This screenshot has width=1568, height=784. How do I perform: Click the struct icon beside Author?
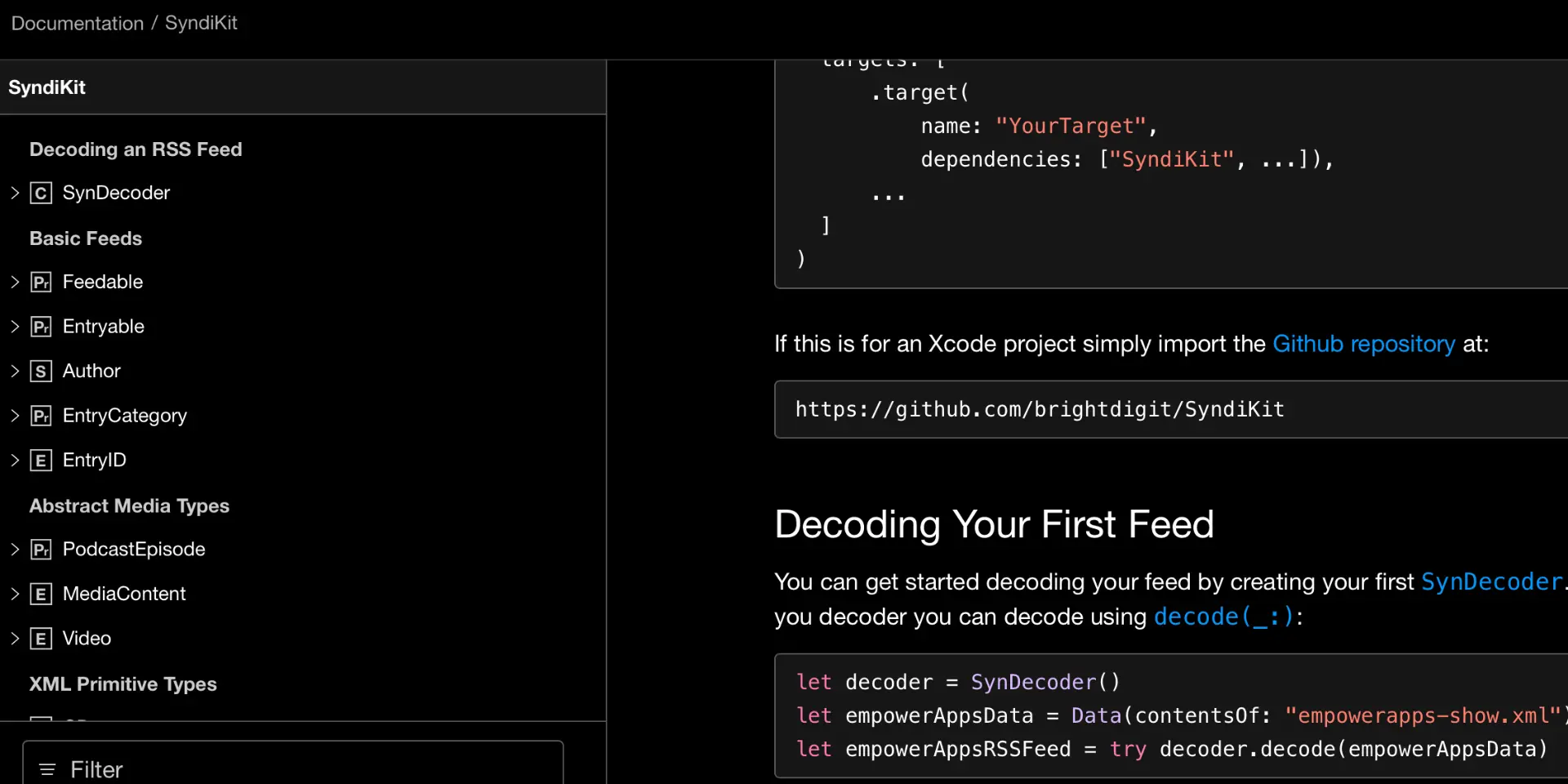tap(41, 372)
